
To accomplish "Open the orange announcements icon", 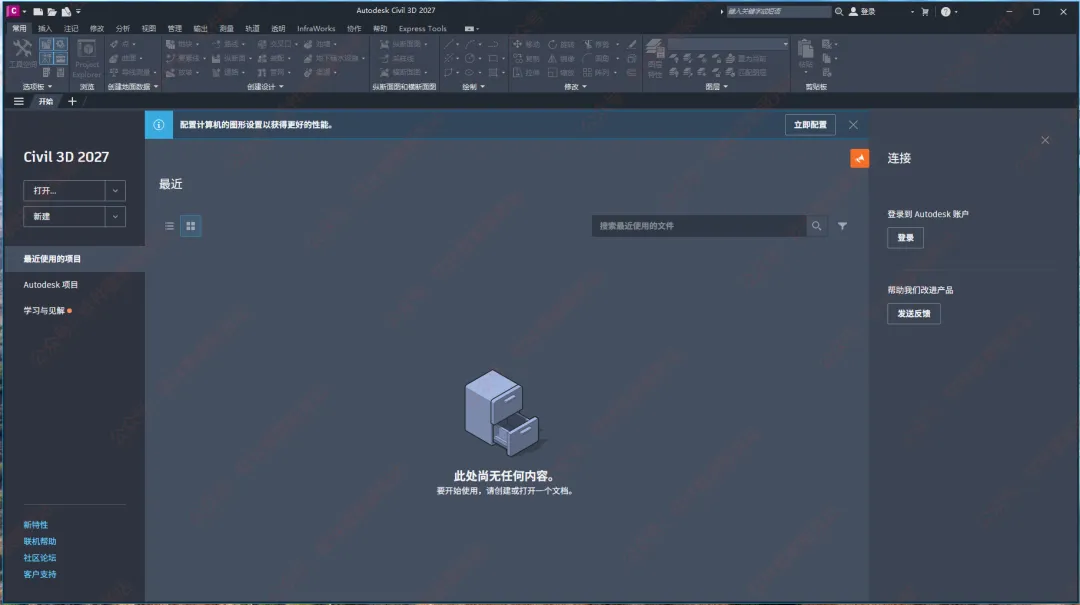I will point(859,158).
